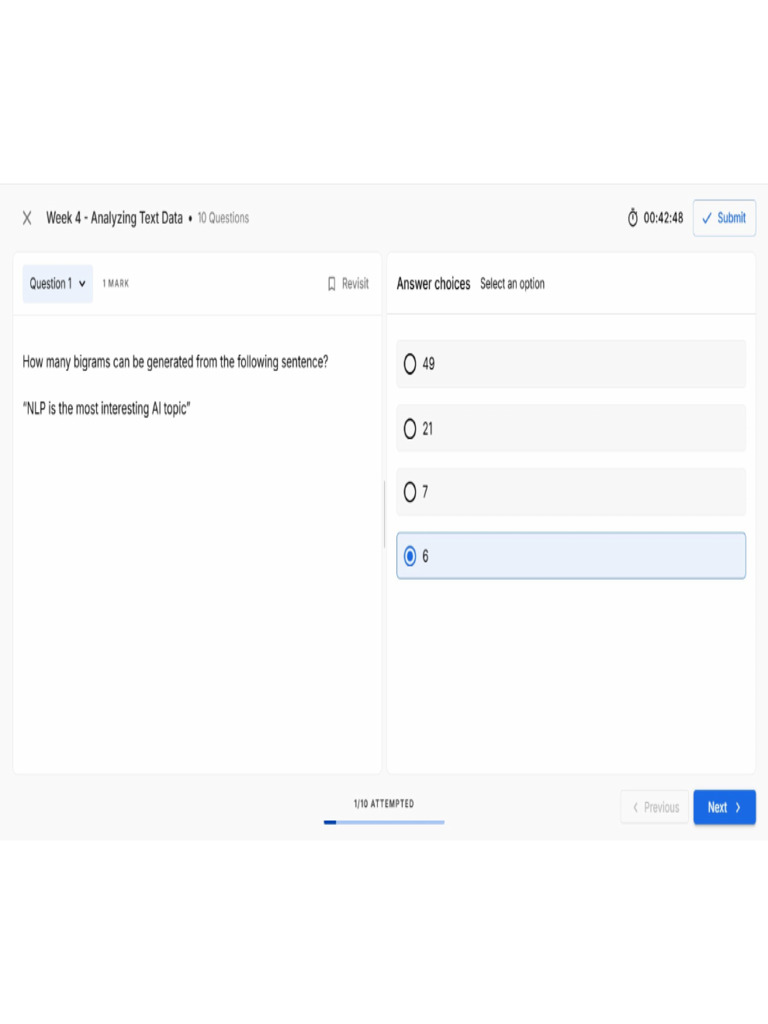
Task: Choose the radio button for 7
Action: 410,492
